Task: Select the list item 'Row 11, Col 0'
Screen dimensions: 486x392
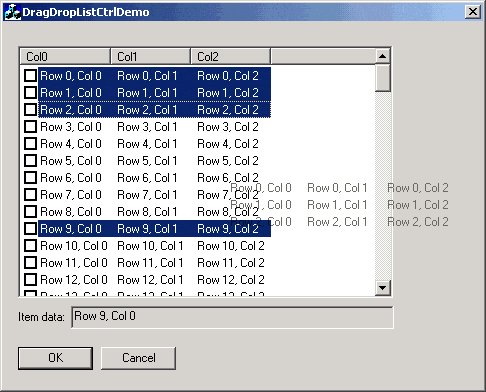Action: [74, 263]
